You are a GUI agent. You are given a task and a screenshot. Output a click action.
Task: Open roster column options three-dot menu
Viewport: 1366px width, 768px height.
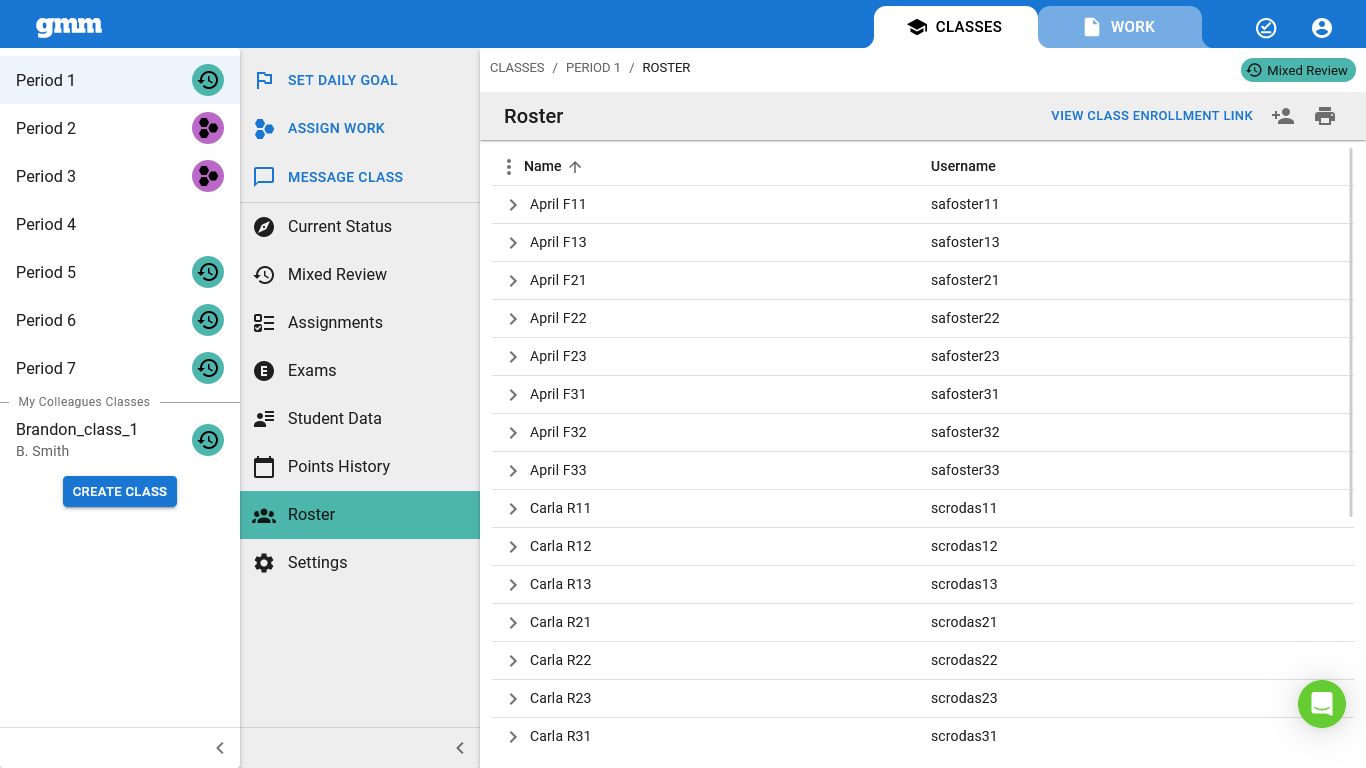point(509,167)
